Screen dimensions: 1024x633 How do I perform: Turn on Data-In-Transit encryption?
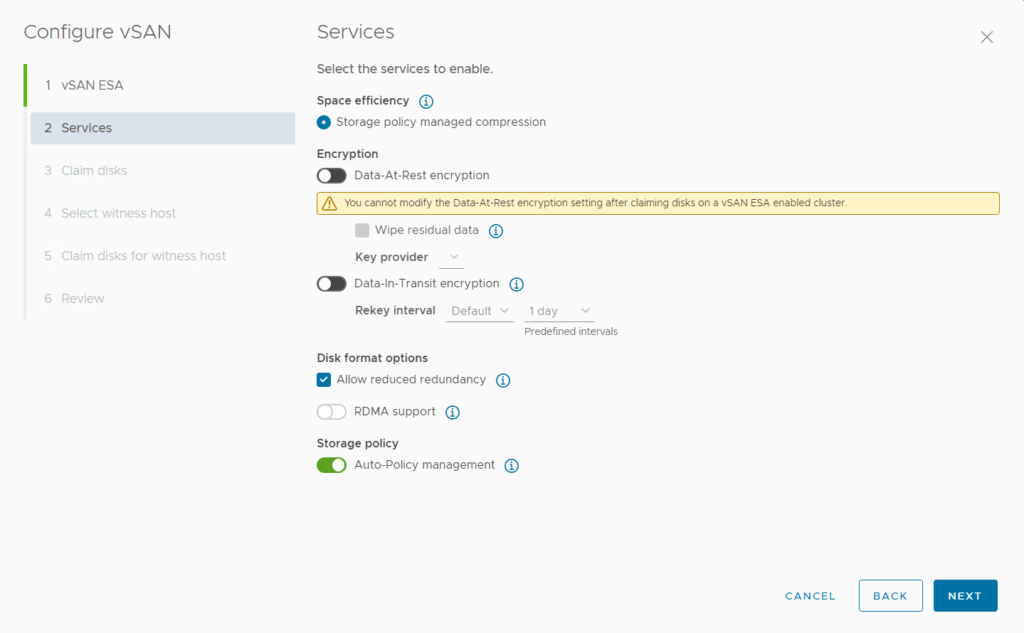[x=331, y=284]
